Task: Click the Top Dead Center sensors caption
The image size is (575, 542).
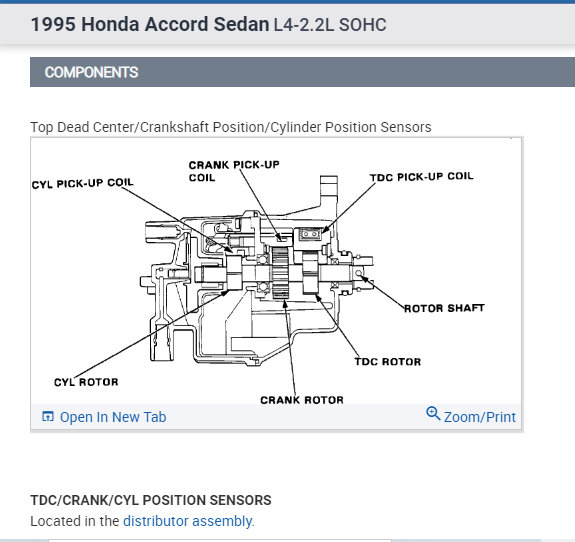Action: point(231,127)
